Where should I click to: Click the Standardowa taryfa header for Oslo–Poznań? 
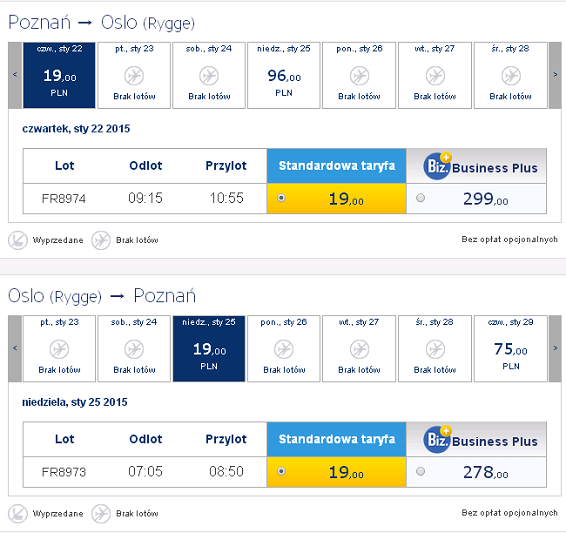(x=337, y=439)
